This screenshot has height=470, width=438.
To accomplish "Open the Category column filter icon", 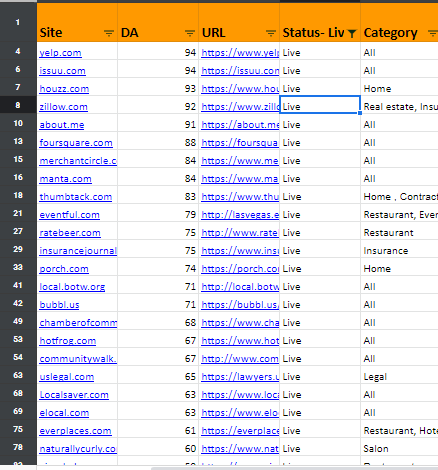I will (432, 33).
